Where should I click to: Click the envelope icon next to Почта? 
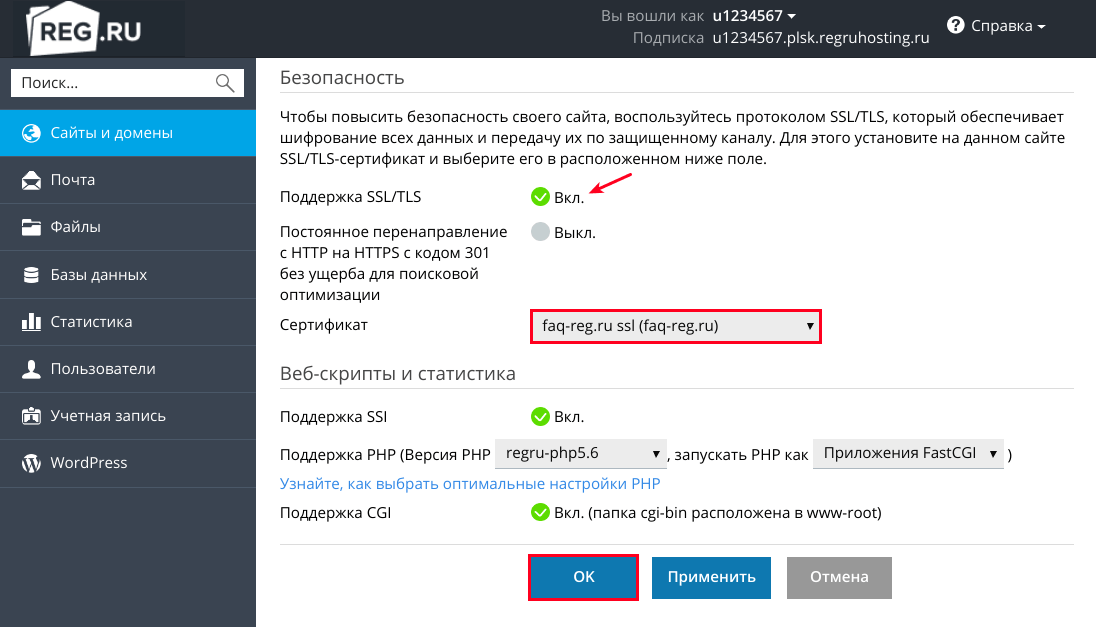click(31, 180)
